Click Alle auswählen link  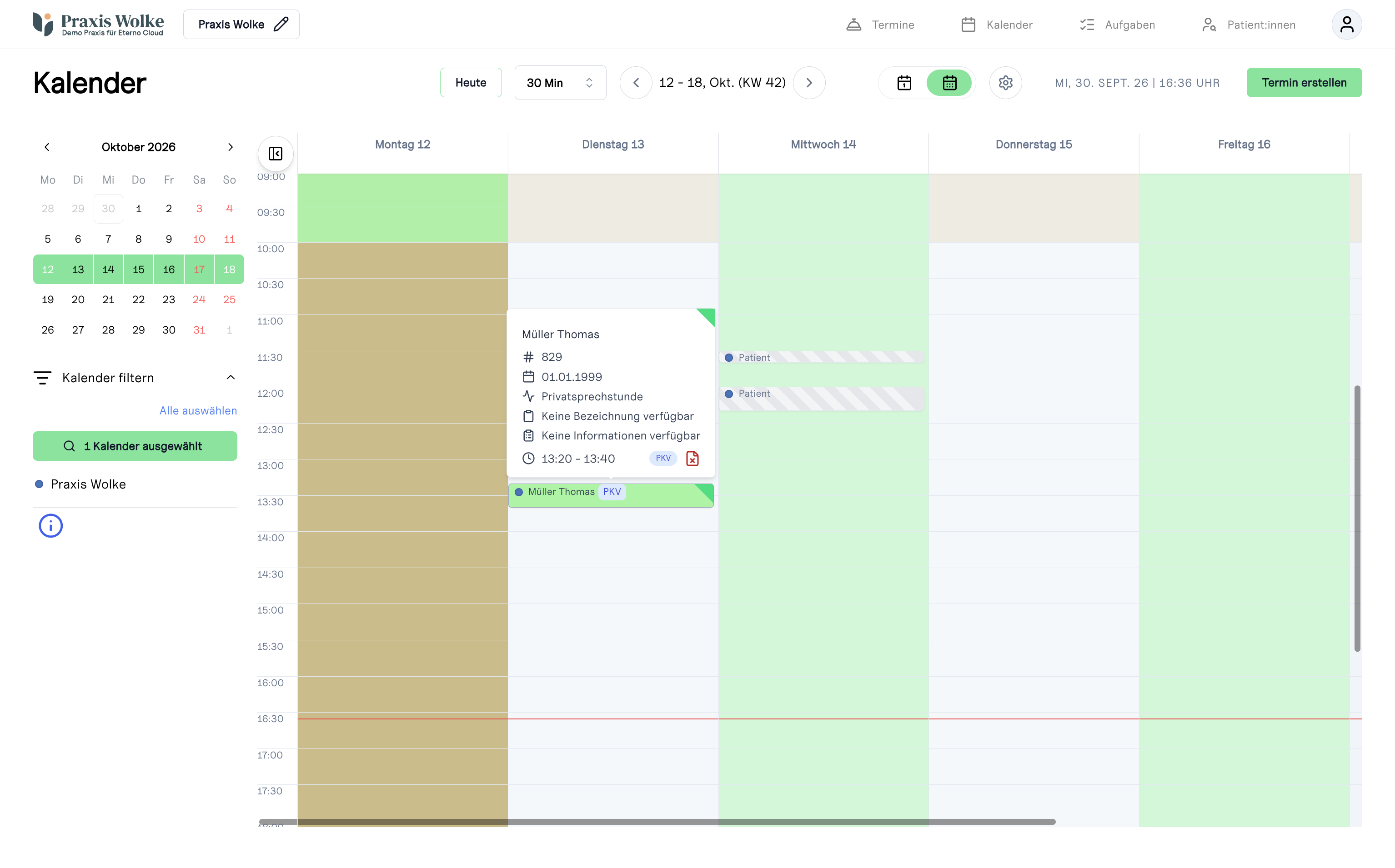click(x=198, y=411)
